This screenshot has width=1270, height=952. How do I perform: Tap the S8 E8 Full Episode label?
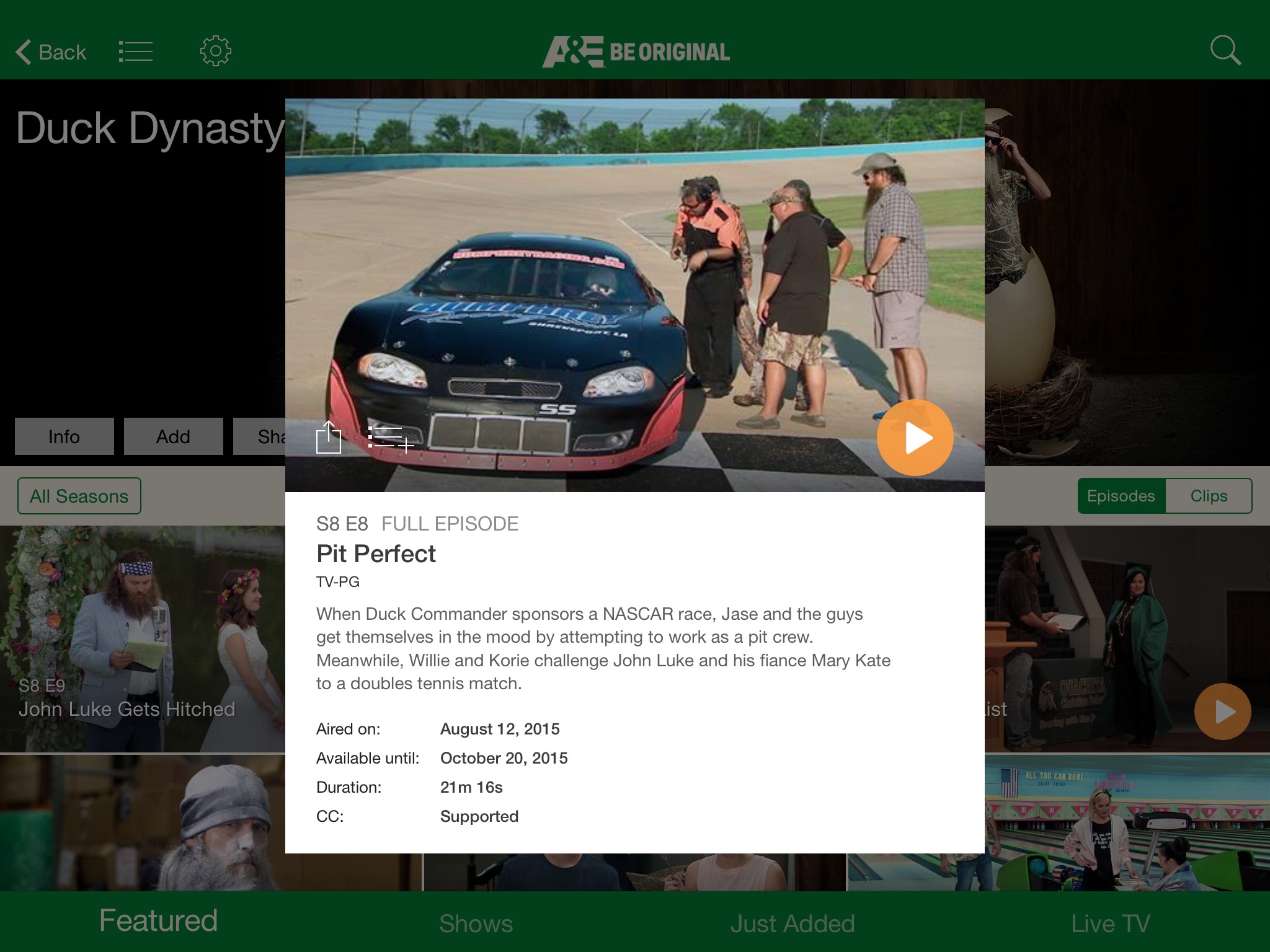click(417, 524)
